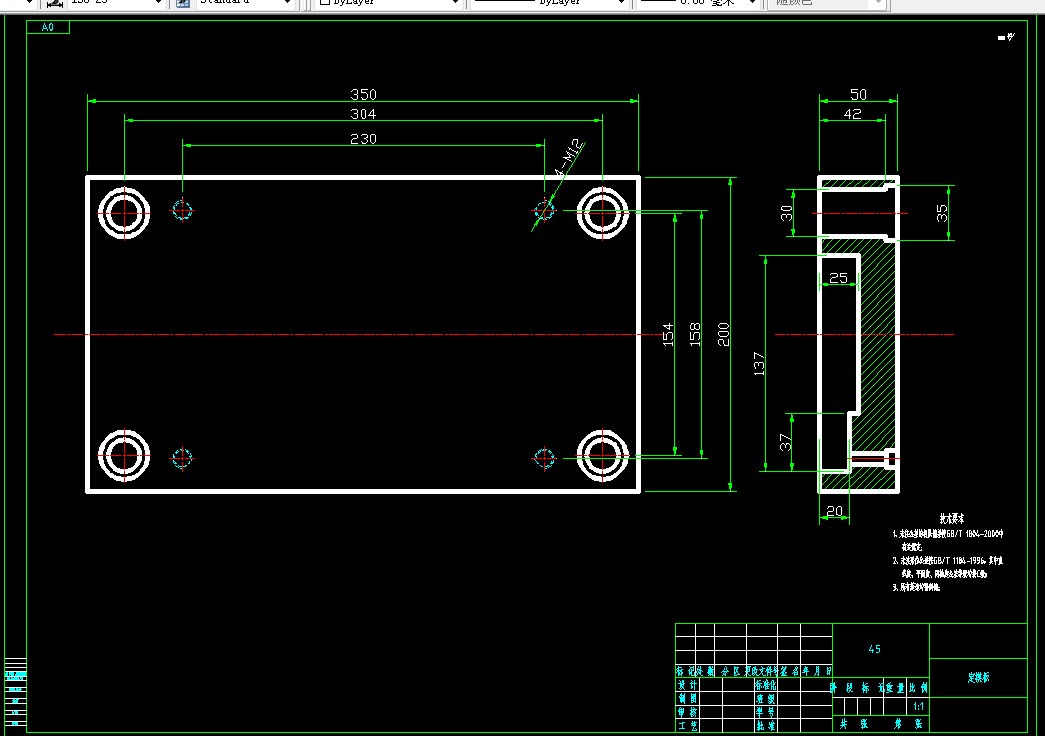Click the 工艺 cell in title block
The image size is (1045, 736).
(687, 725)
